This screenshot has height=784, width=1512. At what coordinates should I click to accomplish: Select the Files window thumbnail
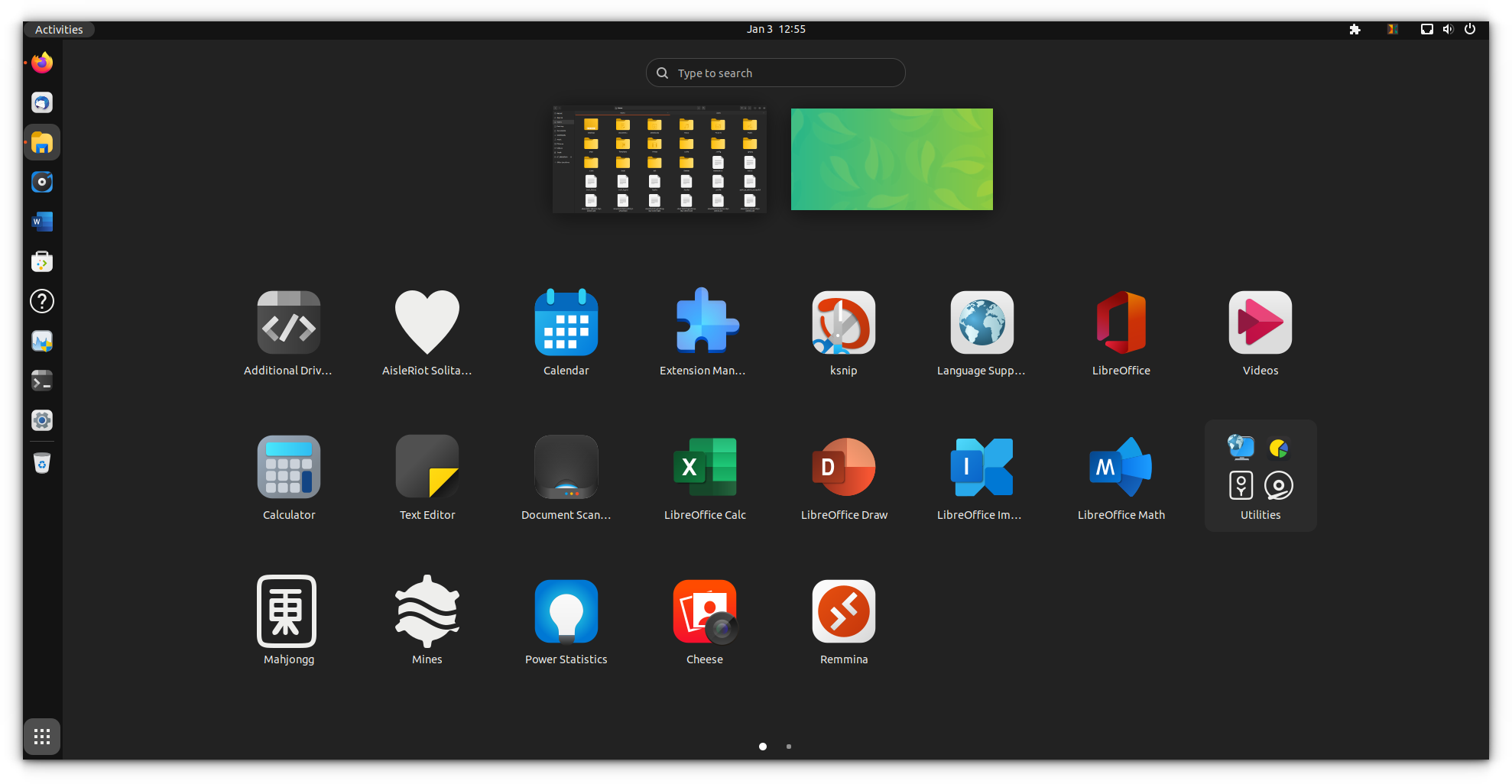(x=659, y=159)
